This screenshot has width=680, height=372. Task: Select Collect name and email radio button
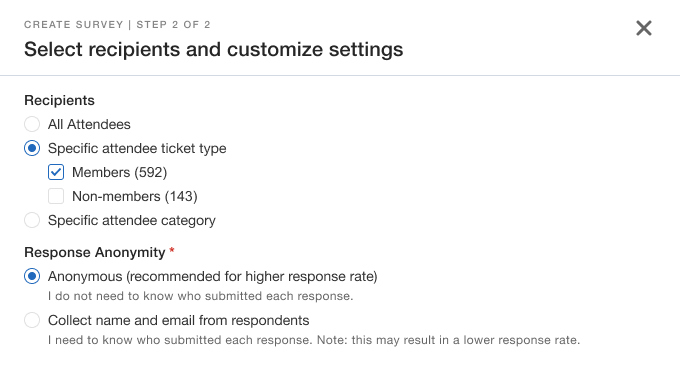(32, 320)
